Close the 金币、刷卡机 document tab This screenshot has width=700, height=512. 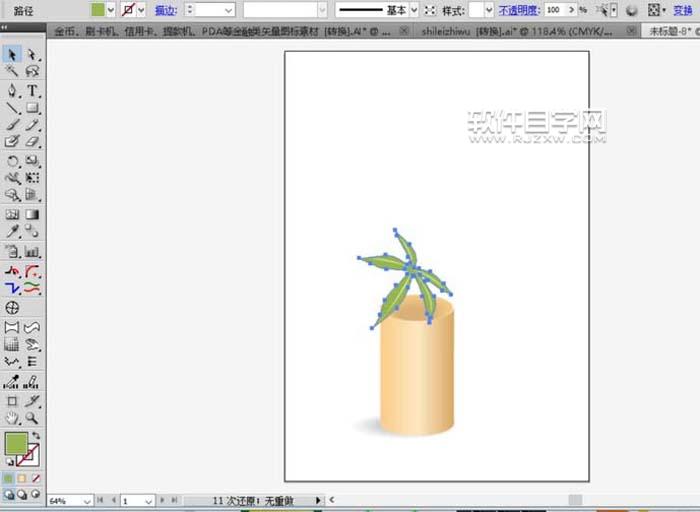[x=404, y=31]
